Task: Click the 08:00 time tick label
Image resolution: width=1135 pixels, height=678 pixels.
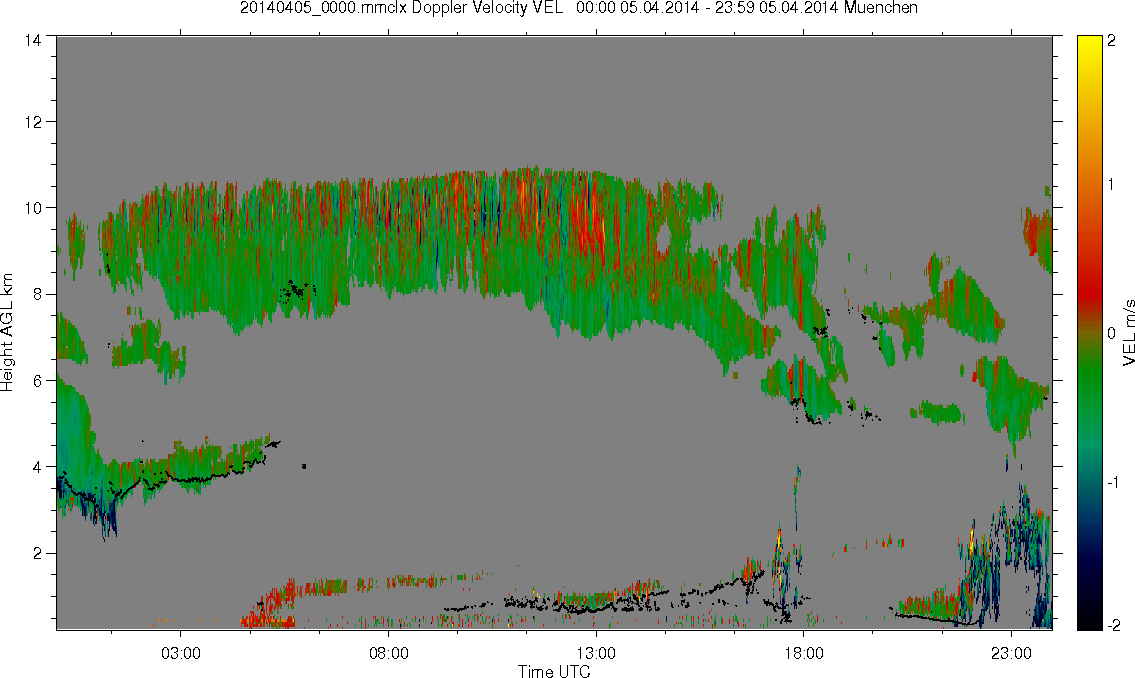Action: coord(389,653)
